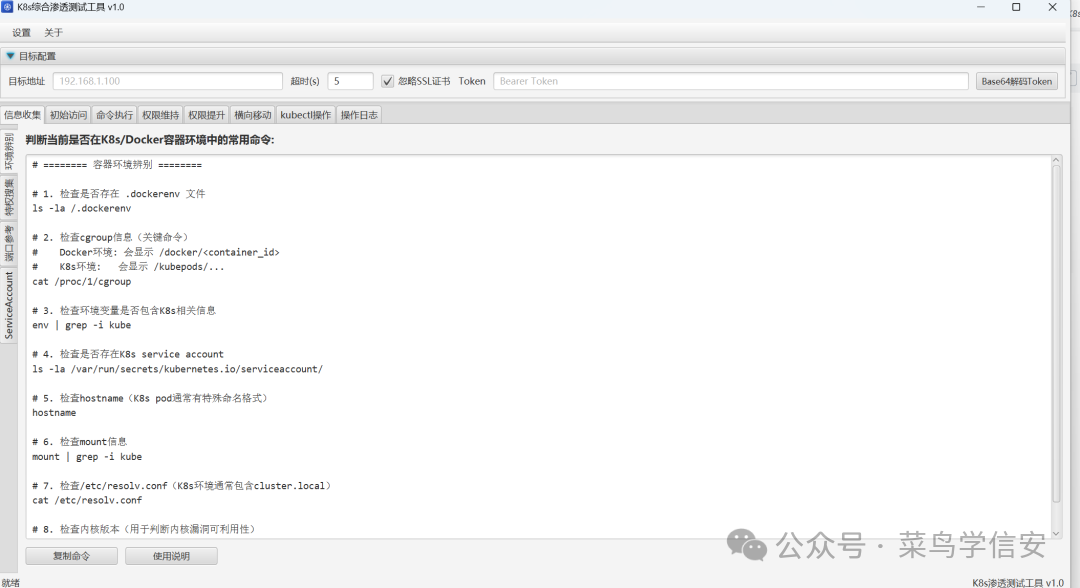Maximize the K8s tool window
1080x588 pixels.
click(1016, 7)
